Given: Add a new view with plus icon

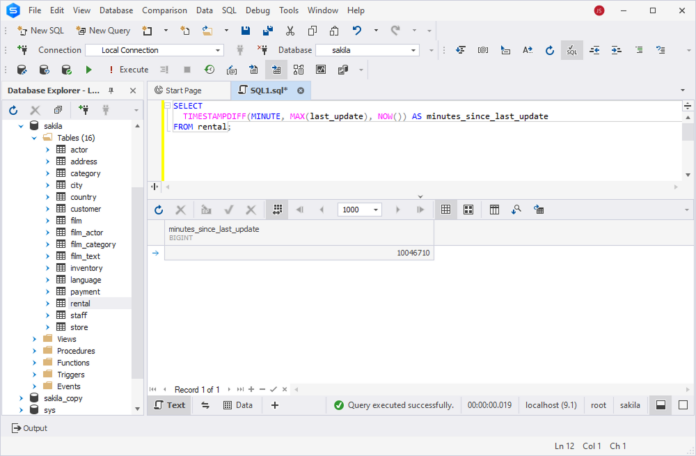Looking at the screenshot, I should coord(275,405).
